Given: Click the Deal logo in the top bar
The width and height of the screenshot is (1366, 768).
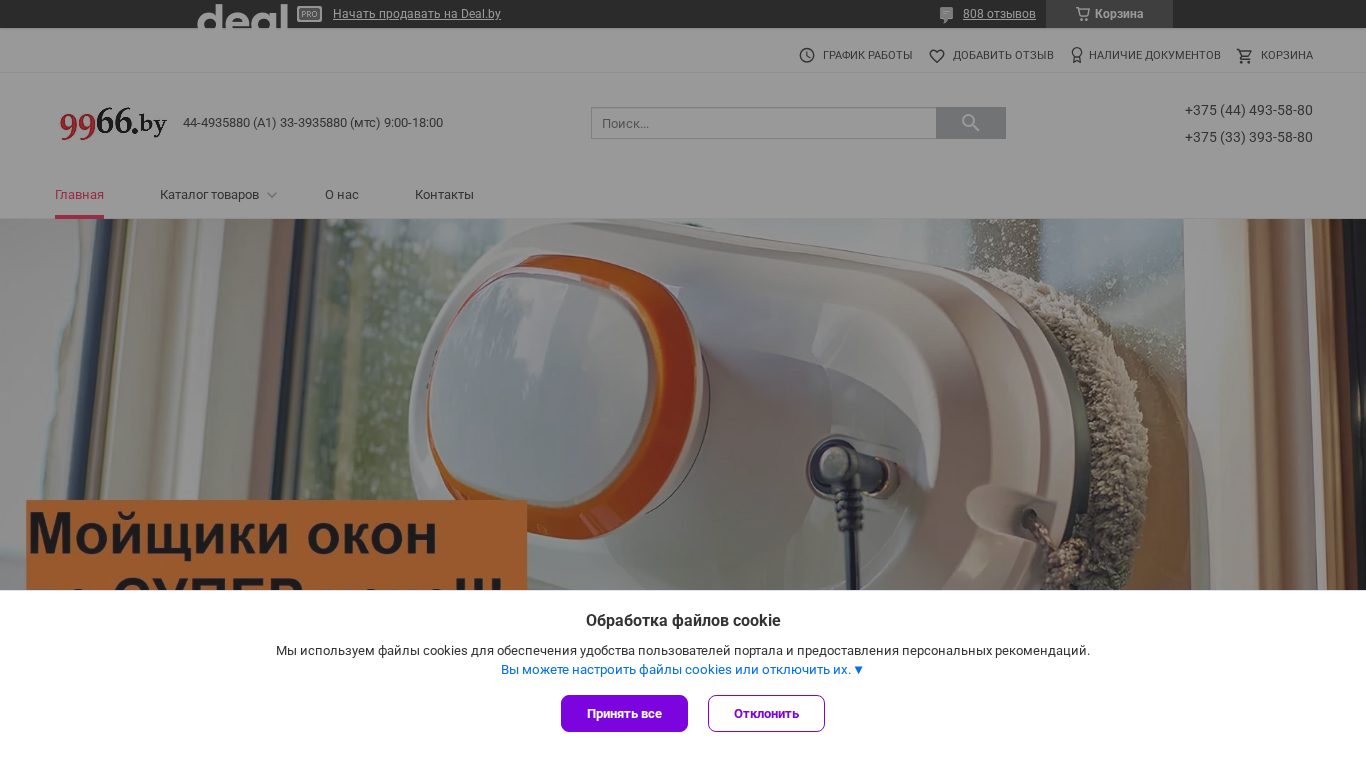Looking at the screenshot, I should pos(242,15).
